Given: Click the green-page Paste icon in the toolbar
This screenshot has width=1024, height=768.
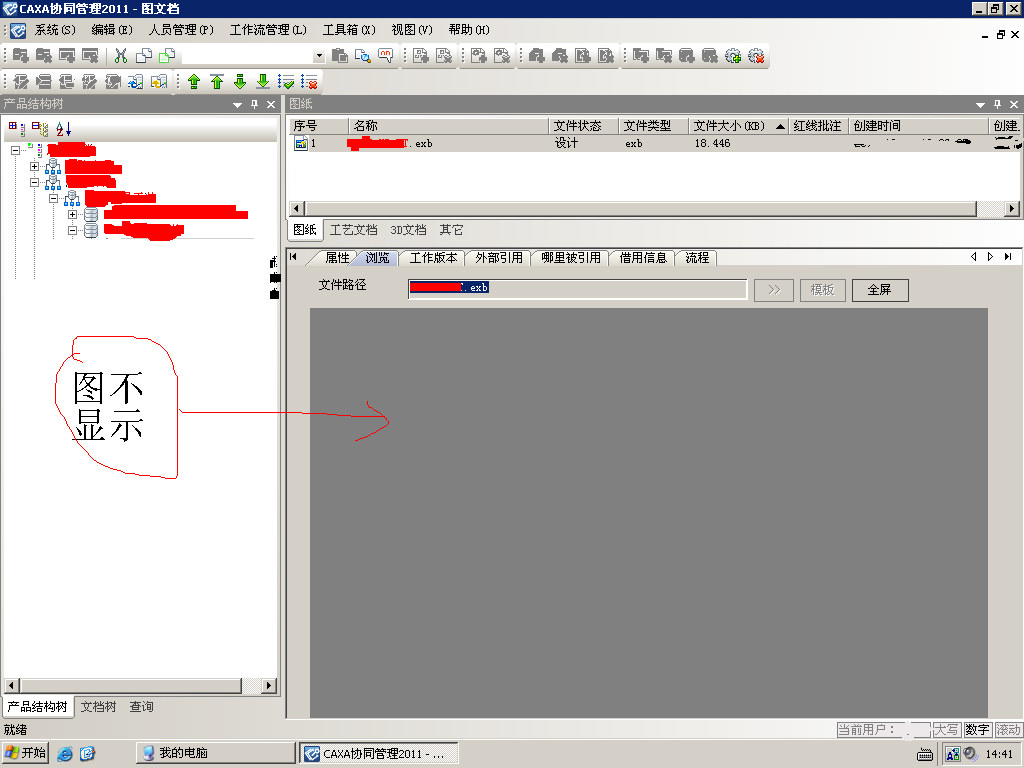Looking at the screenshot, I should pyautogui.click(x=167, y=56).
